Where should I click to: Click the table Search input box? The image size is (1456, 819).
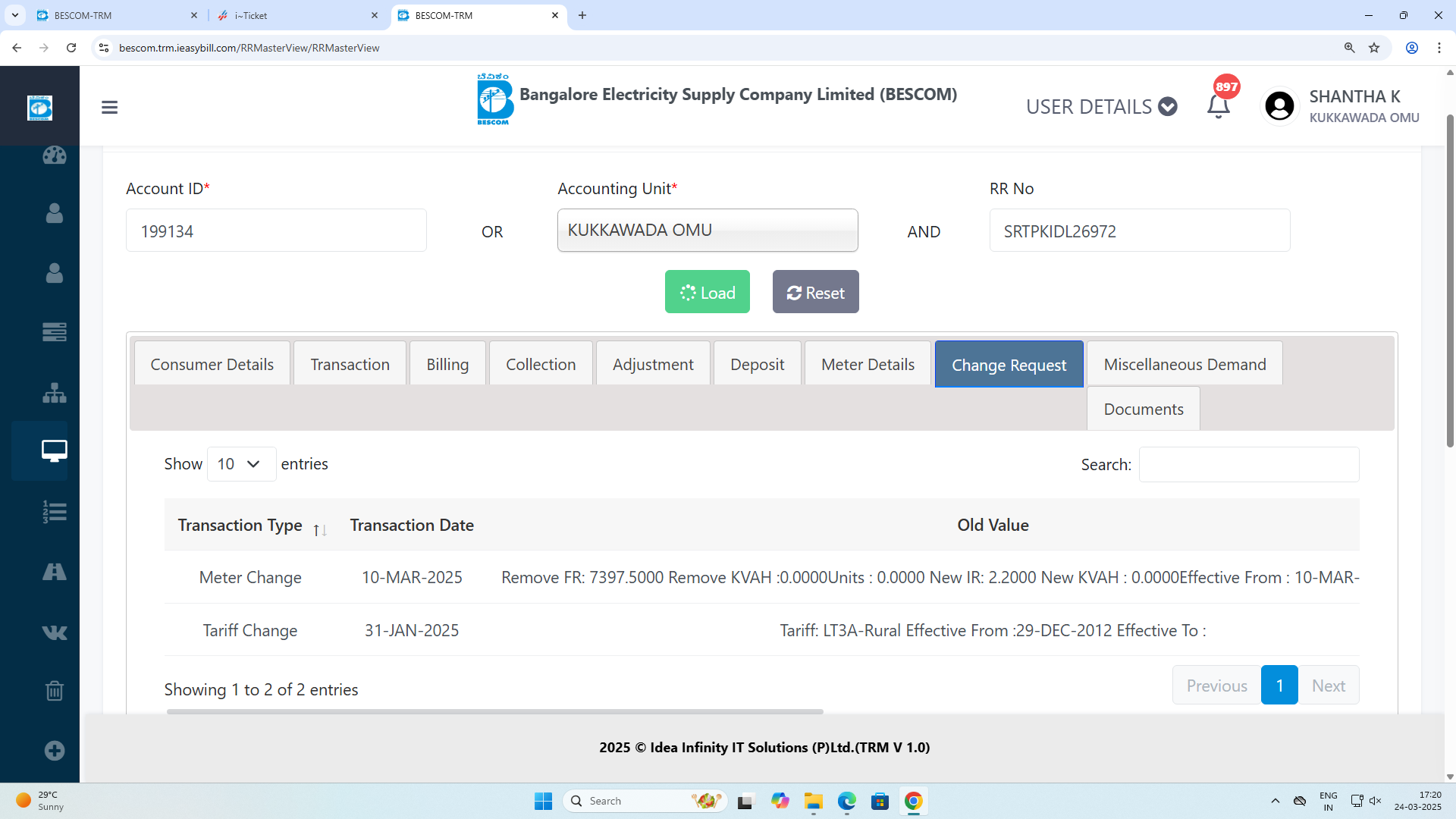coord(1249,464)
